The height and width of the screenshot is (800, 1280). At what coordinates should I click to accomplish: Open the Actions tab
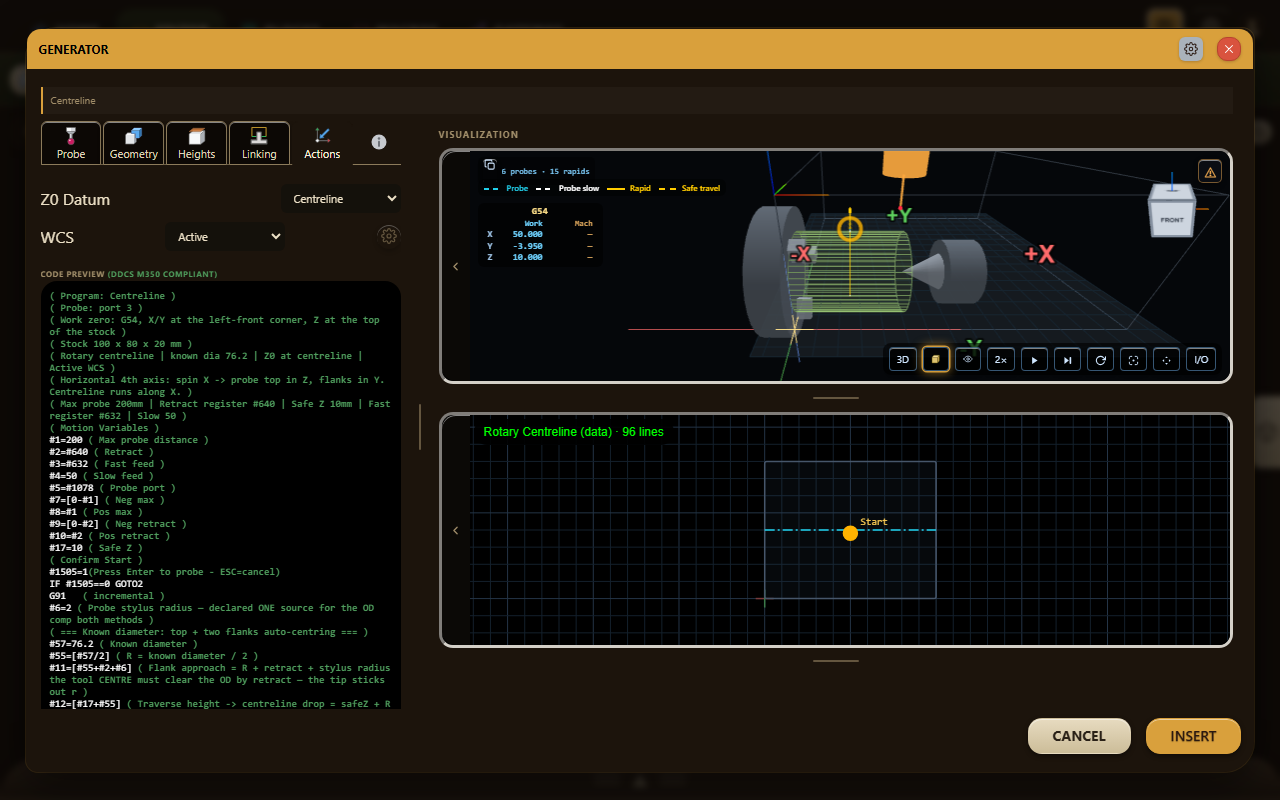(322, 143)
